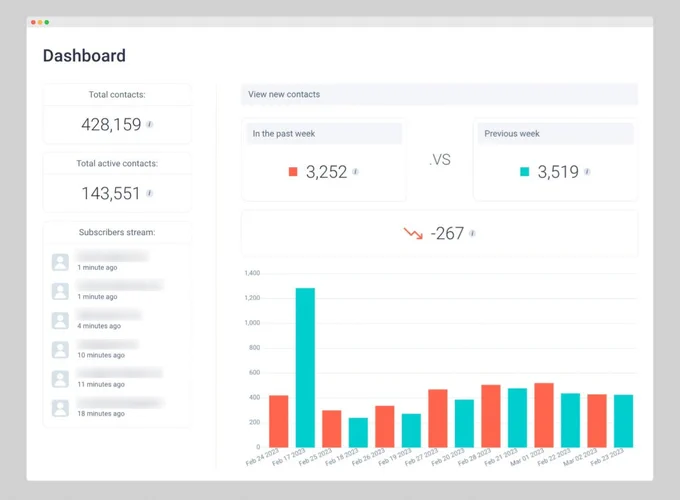
Task: Click the teal Feb 20 2023 bar
Action: click(x=464, y=423)
